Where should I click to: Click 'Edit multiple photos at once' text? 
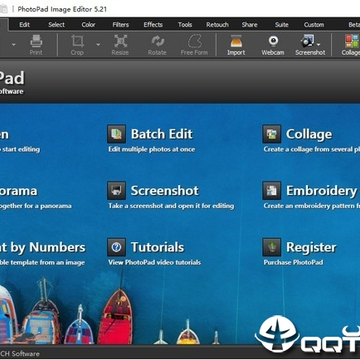pos(152,149)
